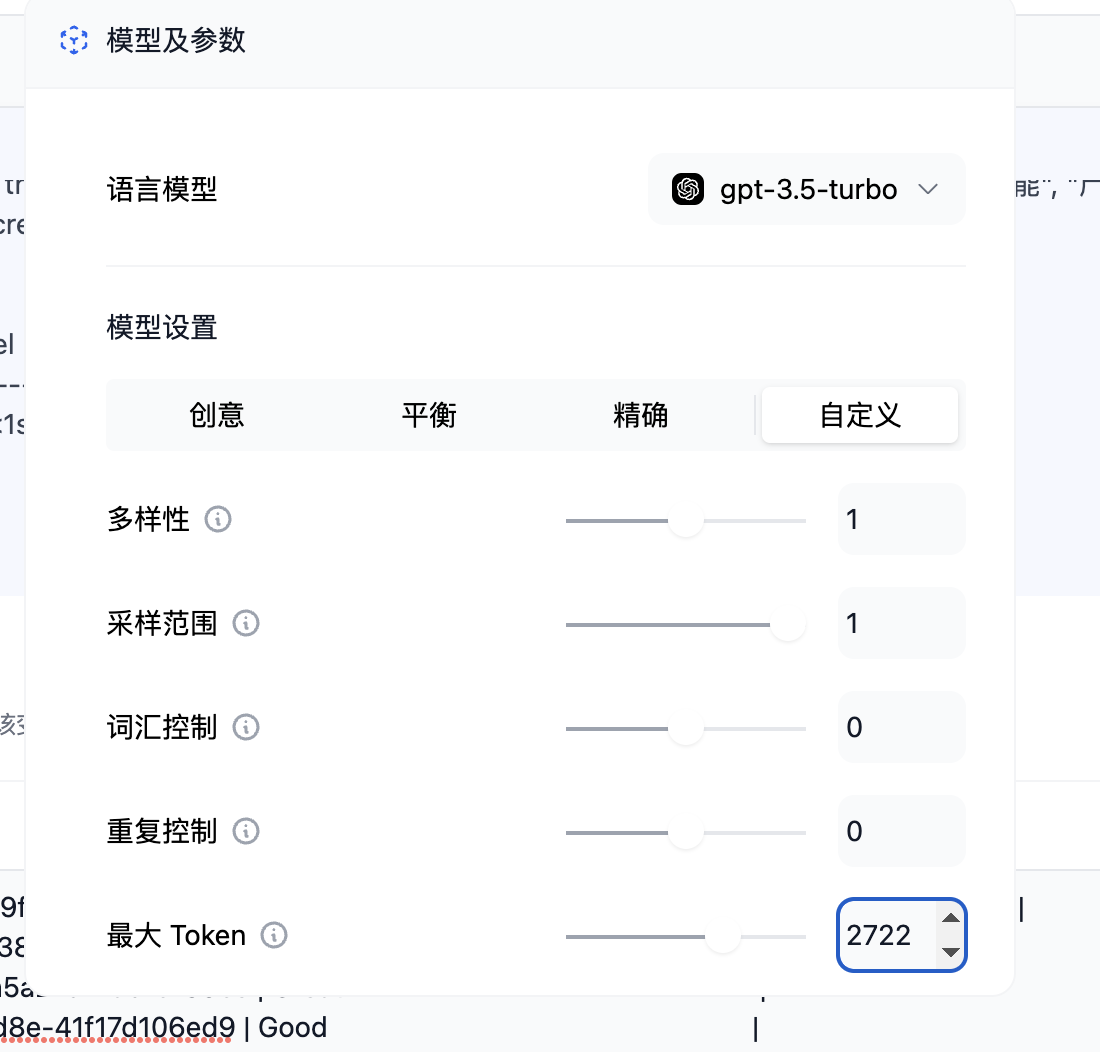Switch to the 创意 preset tab
Screen dimensions: 1100x1052
click(x=217, y=414)
